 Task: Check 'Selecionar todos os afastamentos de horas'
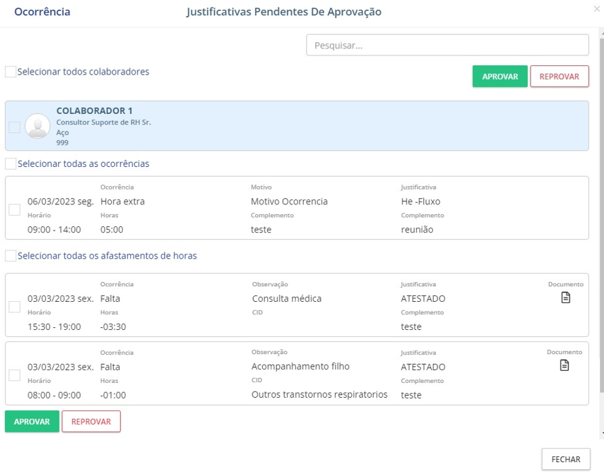11,256
